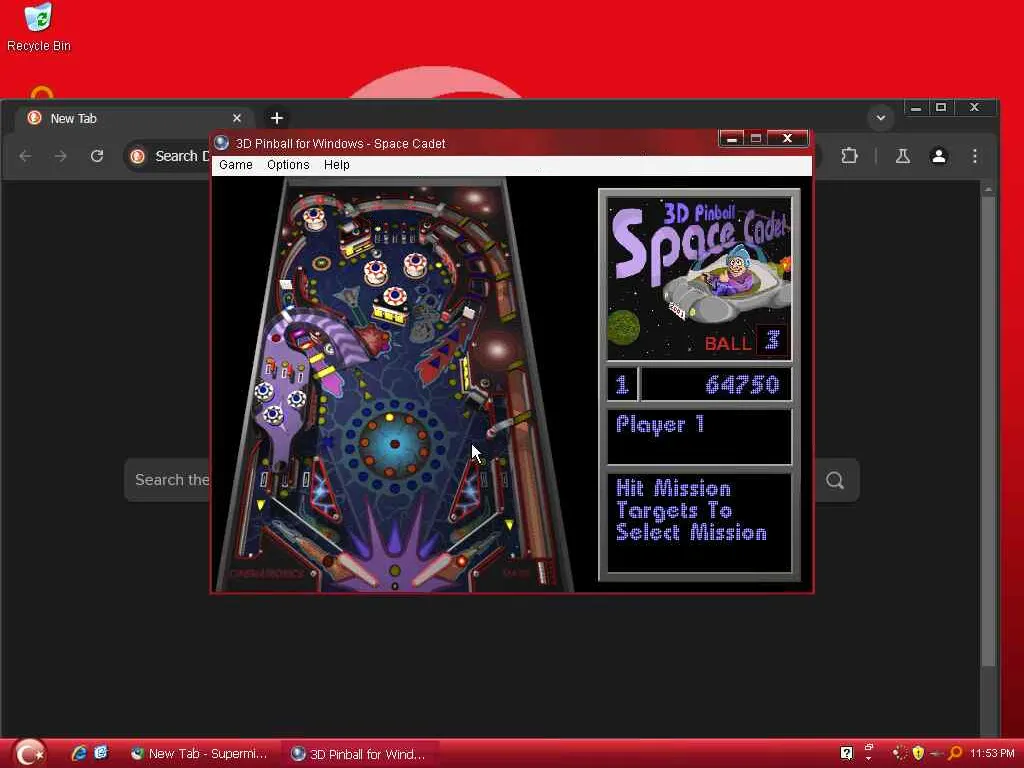Viewport: 1024px width, 768px height.
Task: Click the taskbar clock 11:53 PM
Action: pos(992,753)
